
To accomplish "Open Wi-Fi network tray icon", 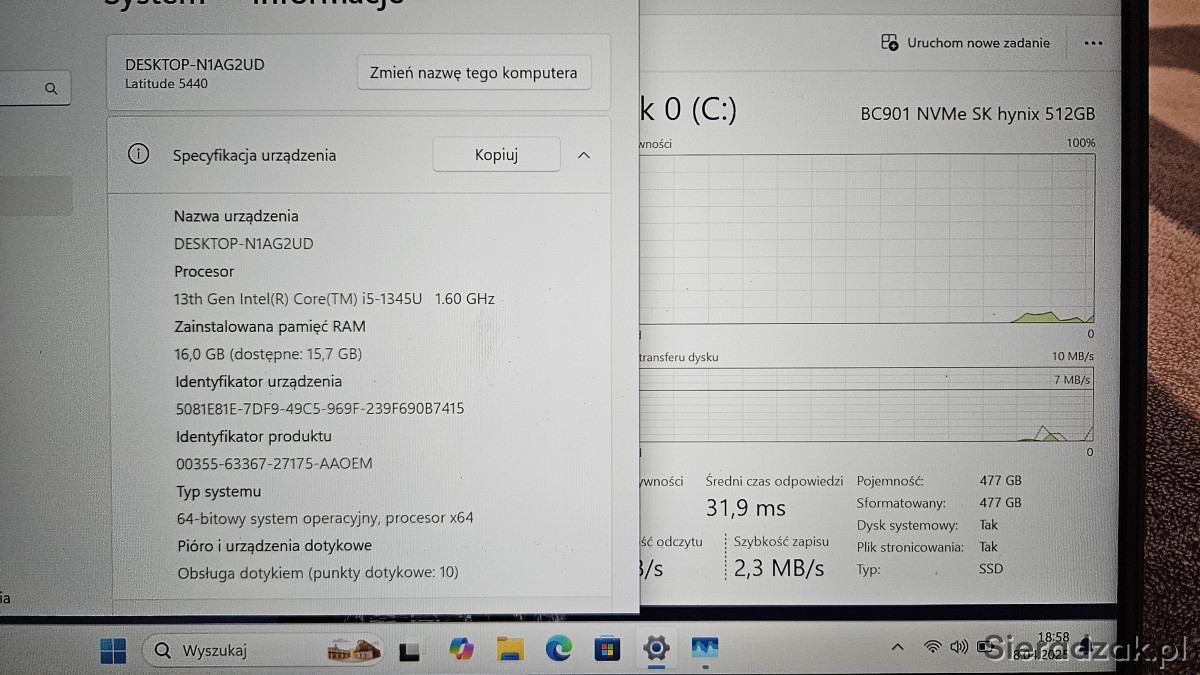I will (932, 647).
